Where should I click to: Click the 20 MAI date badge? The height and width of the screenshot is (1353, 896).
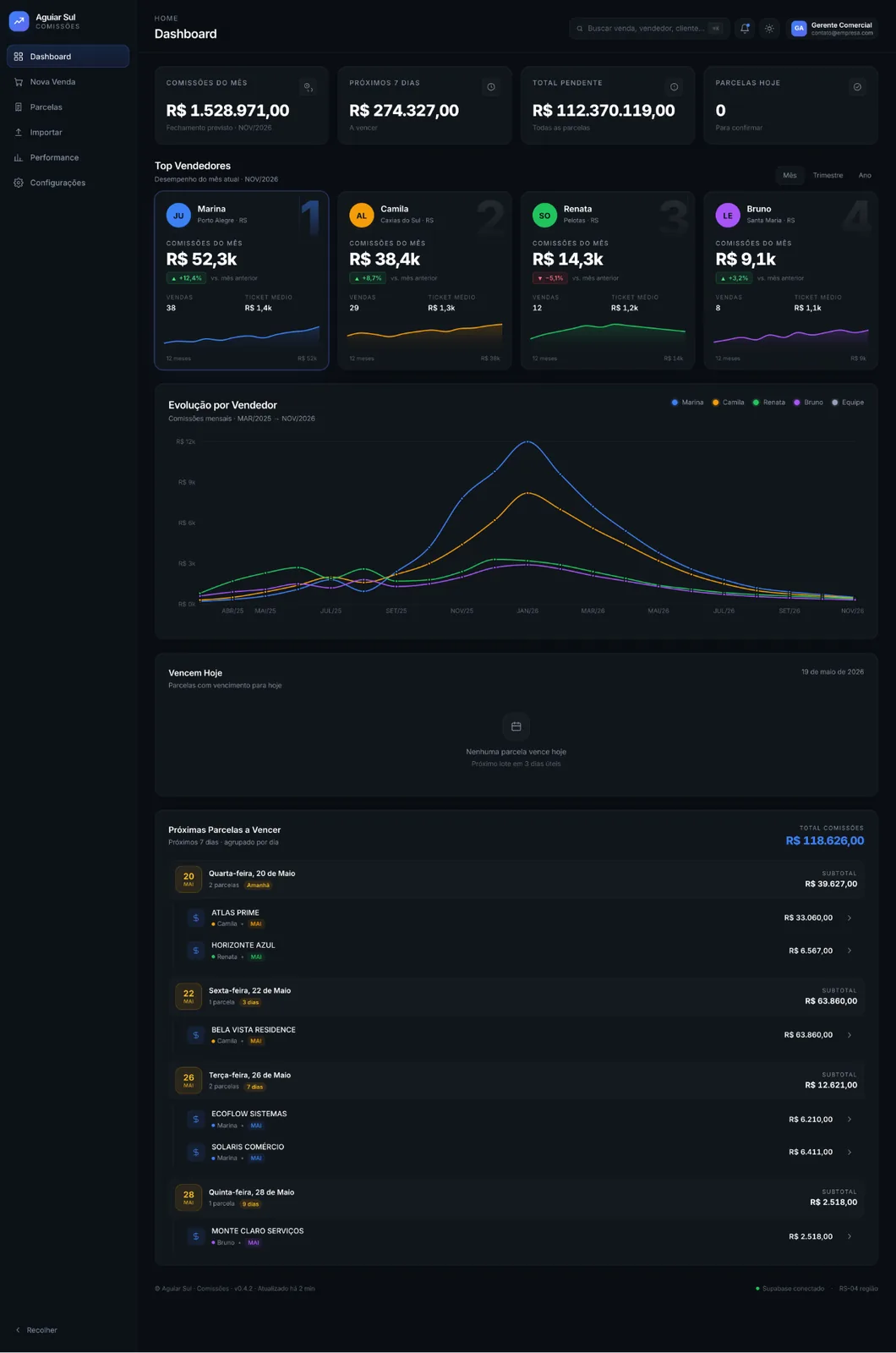coord(188,879)
